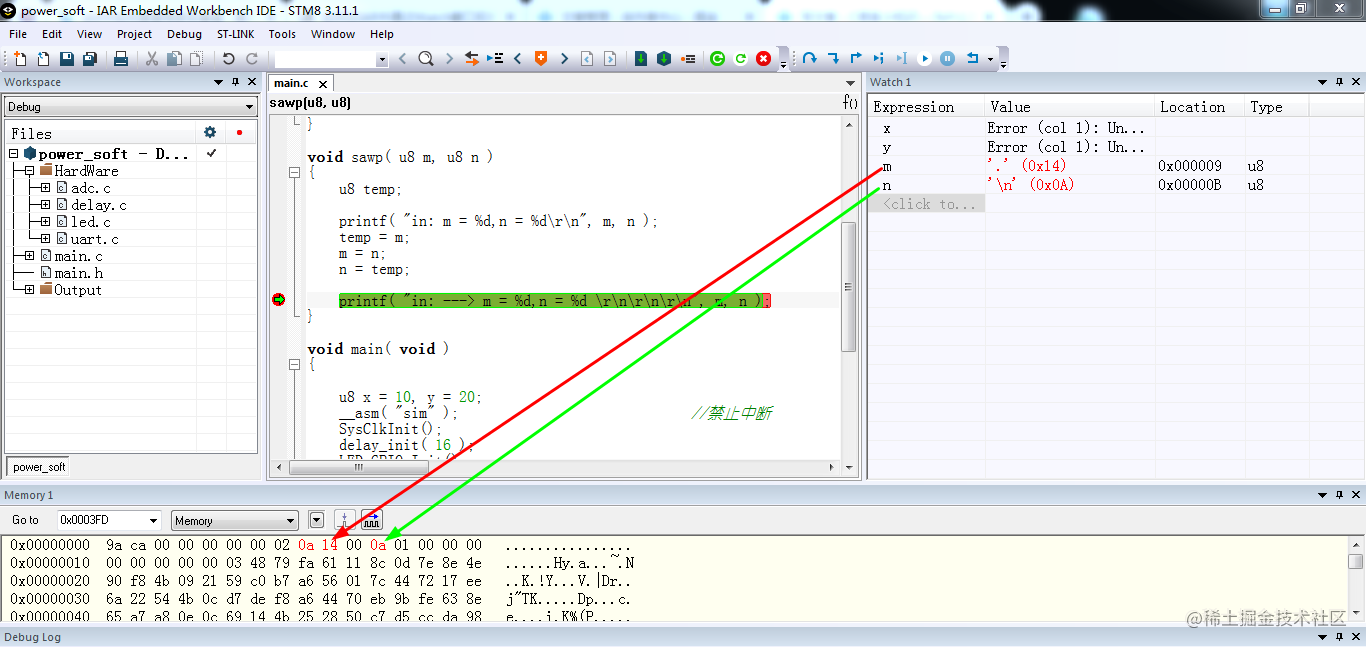Click Debug without Downloading icon

coord(664,59)
